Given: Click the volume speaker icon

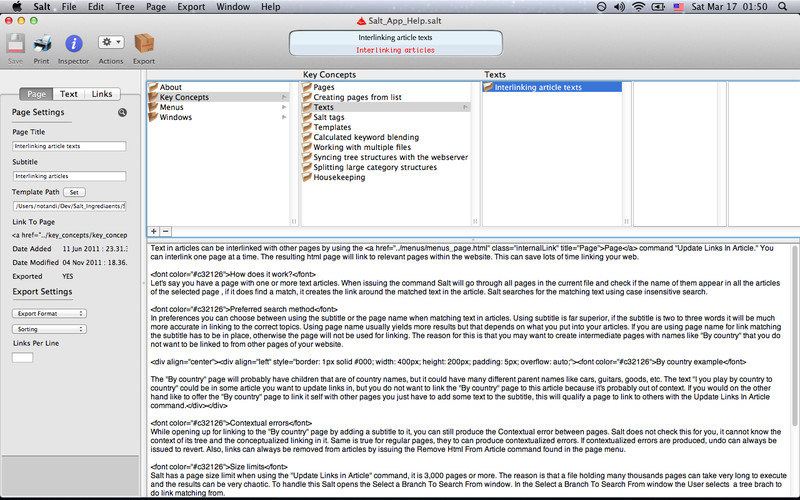Looking at the screenshot, I should click(619, 7).
